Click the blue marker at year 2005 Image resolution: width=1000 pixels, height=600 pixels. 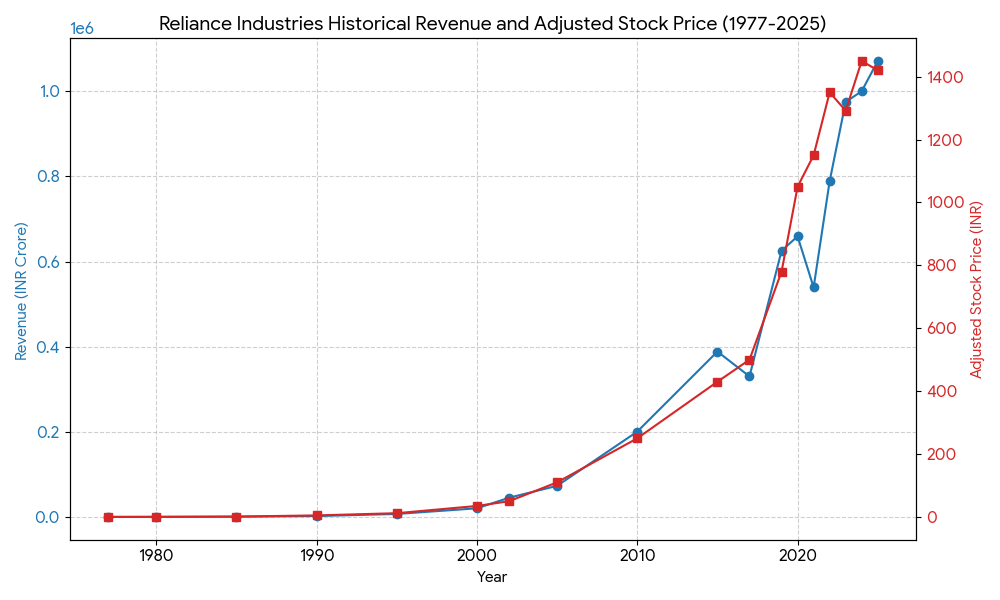click(x=558, y=486)
